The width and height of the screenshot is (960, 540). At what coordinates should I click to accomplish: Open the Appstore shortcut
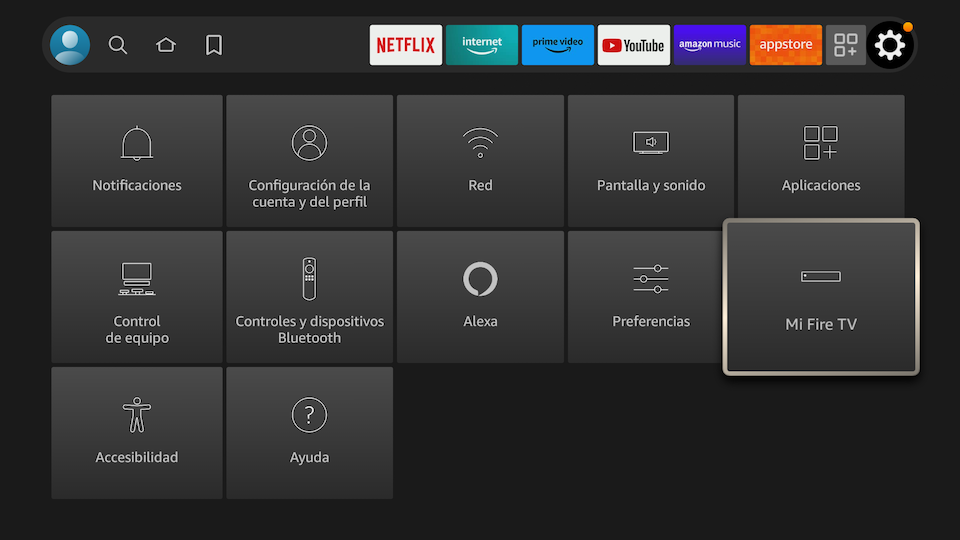point(785,45)
